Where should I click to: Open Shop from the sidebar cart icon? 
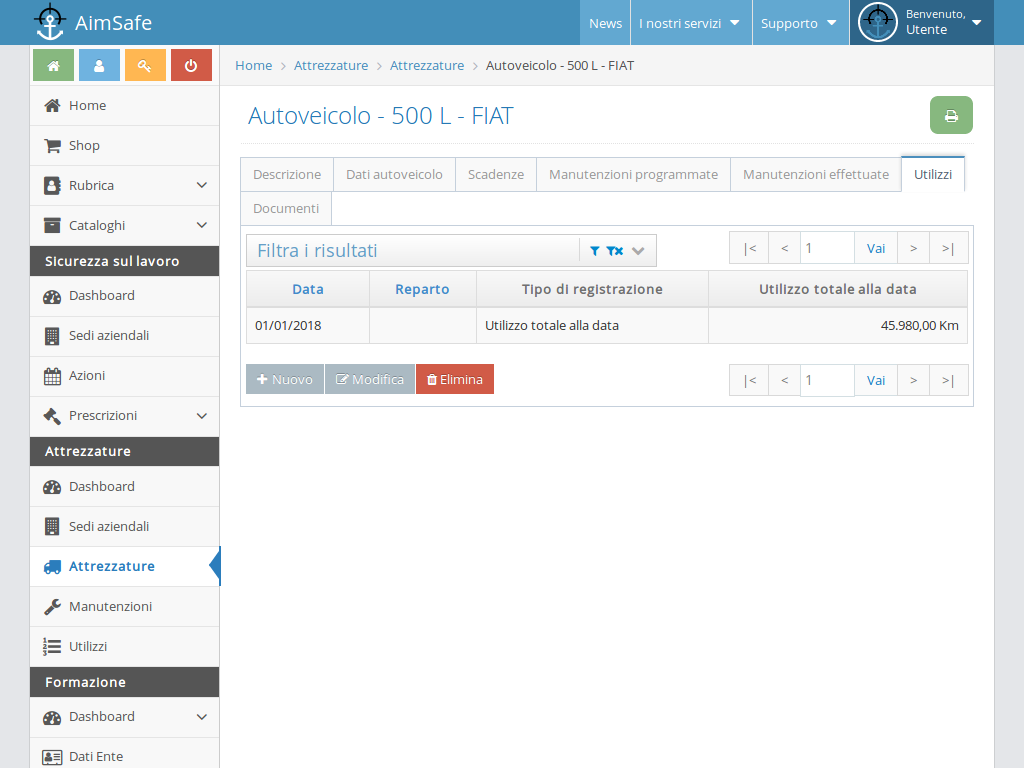(x=125, y=146)
